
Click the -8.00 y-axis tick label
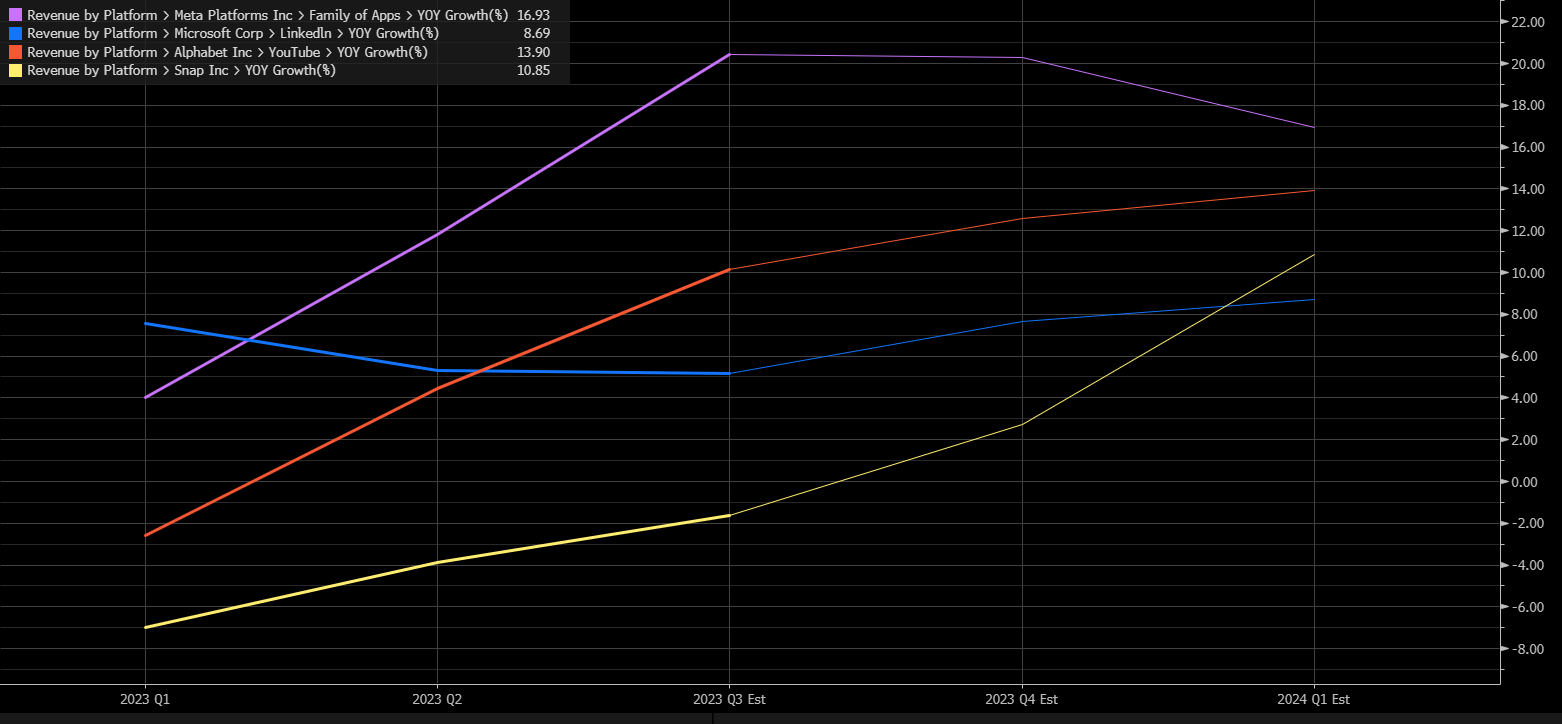click(1527, 649)
